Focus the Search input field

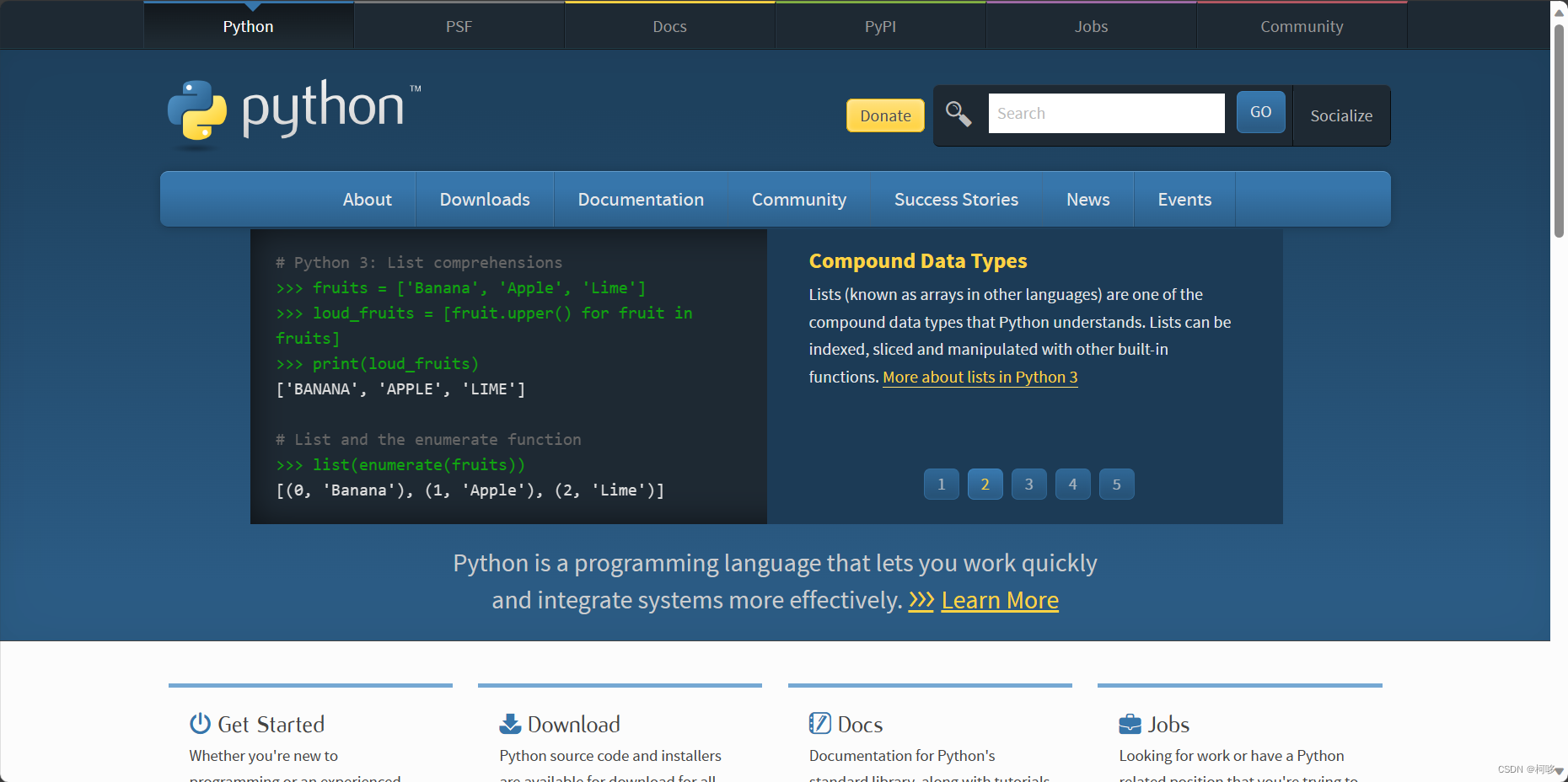(x=1106, y=113)
